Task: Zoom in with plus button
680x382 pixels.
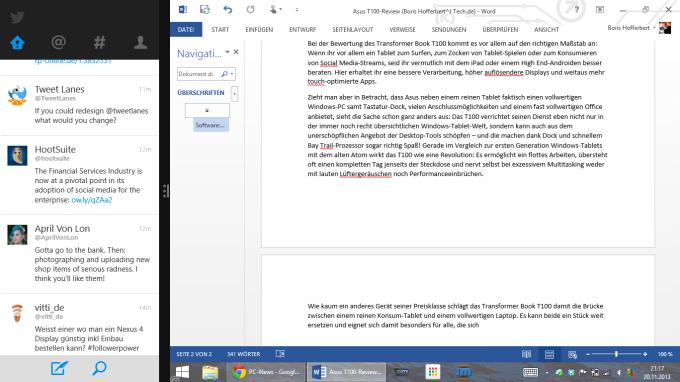Action: pyautogui.click(x=645, y=354)
